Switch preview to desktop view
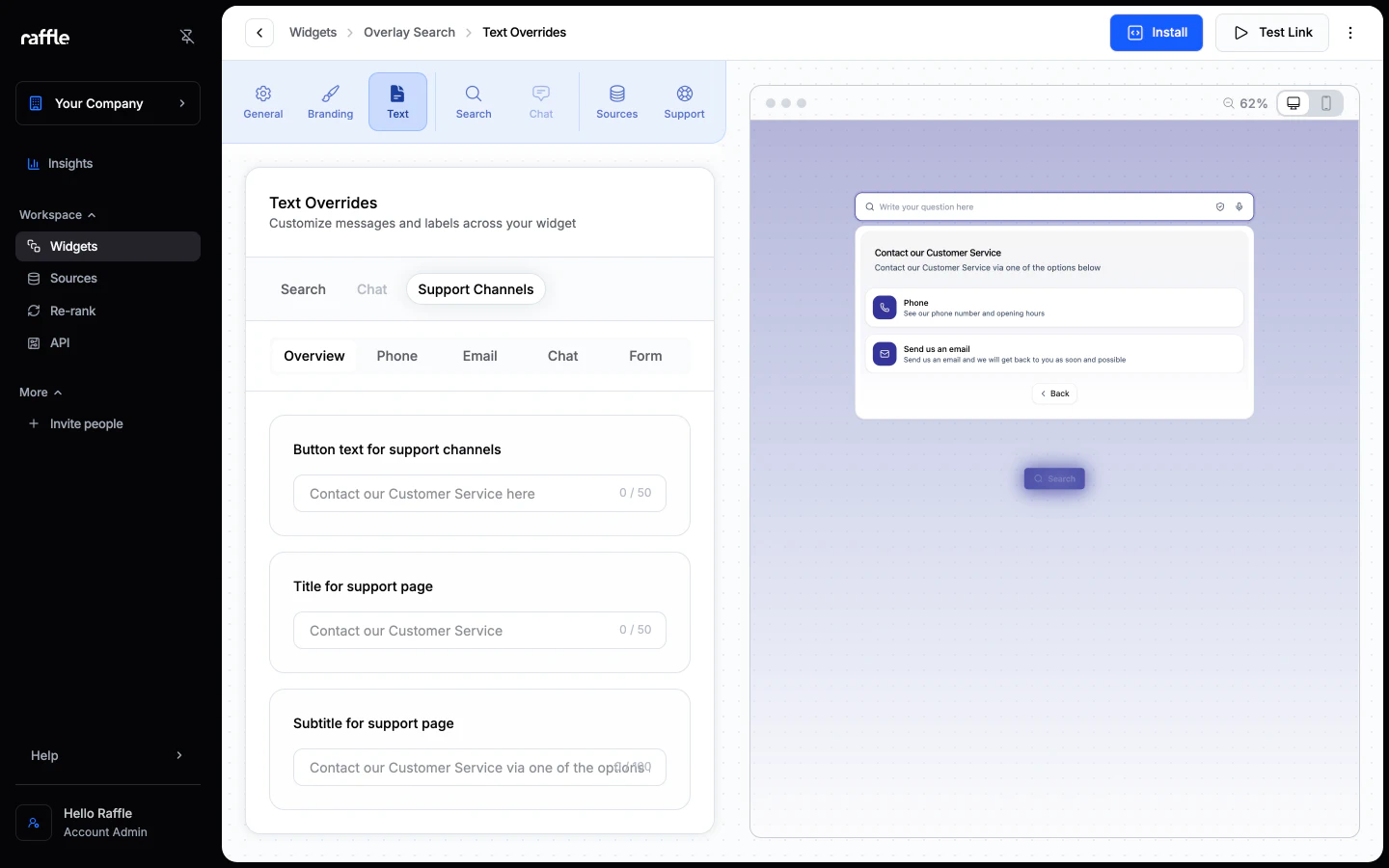The width and height of the screenshot is (1389, 868). coord(1294,103)
